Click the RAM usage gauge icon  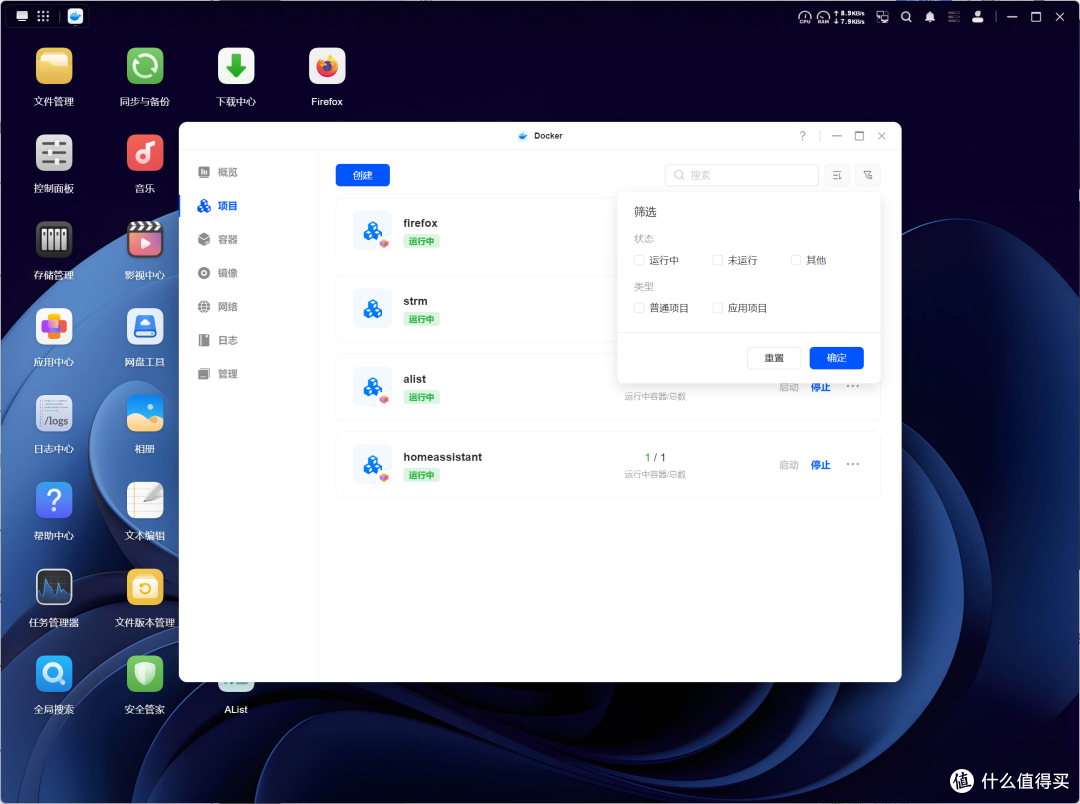pos(823,17)
